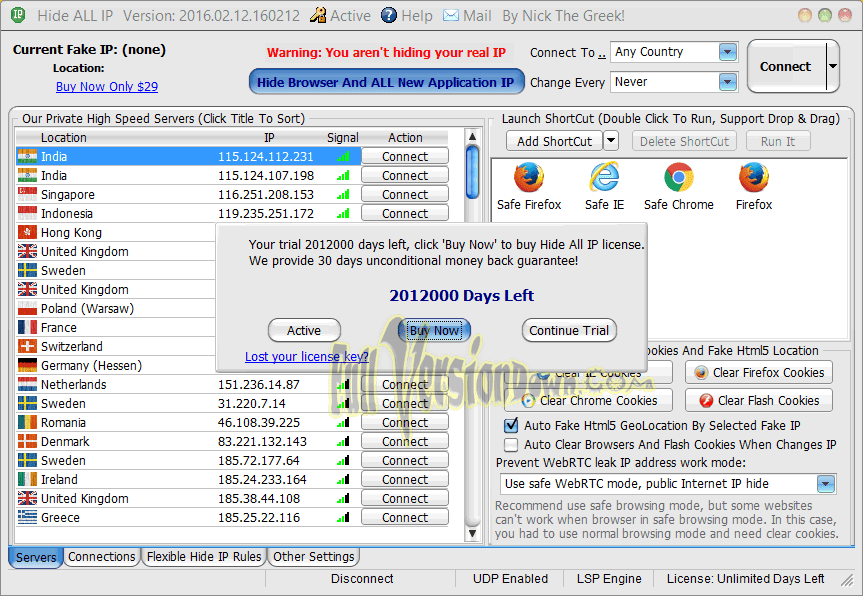863x596 pixels.
Task: Launch the Safe IE shortcut icon
Action: pos(604,177)
